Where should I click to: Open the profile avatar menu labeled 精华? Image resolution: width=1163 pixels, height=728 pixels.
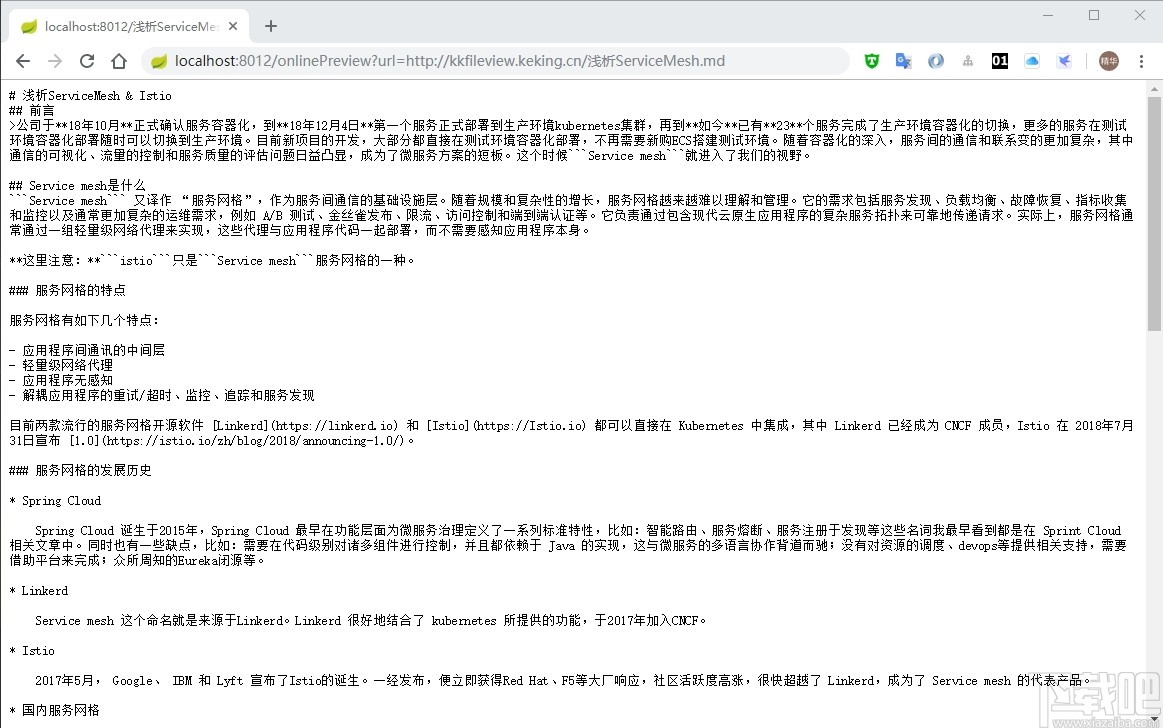point(1108,60)
